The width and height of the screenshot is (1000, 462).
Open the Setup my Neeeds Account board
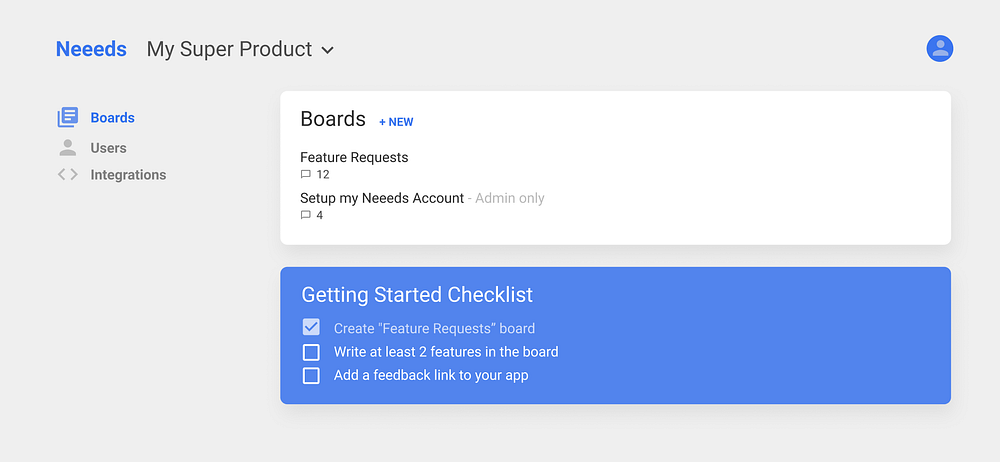(382, 198)
